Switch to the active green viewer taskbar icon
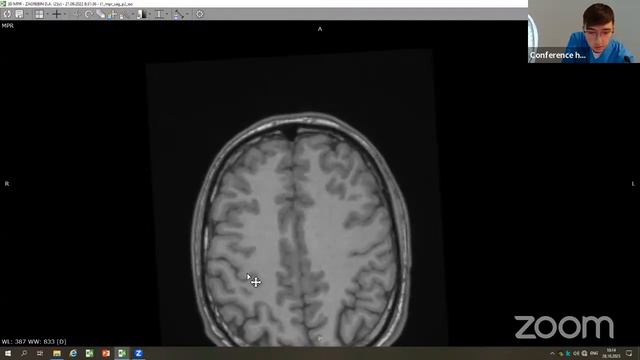640x360 pixels. coord(122,353)
